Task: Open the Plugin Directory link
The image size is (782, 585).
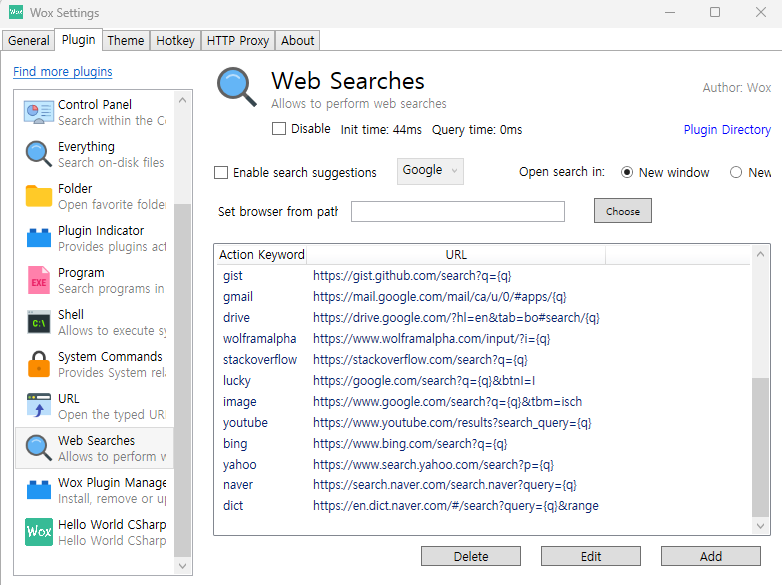Action: 727,130
